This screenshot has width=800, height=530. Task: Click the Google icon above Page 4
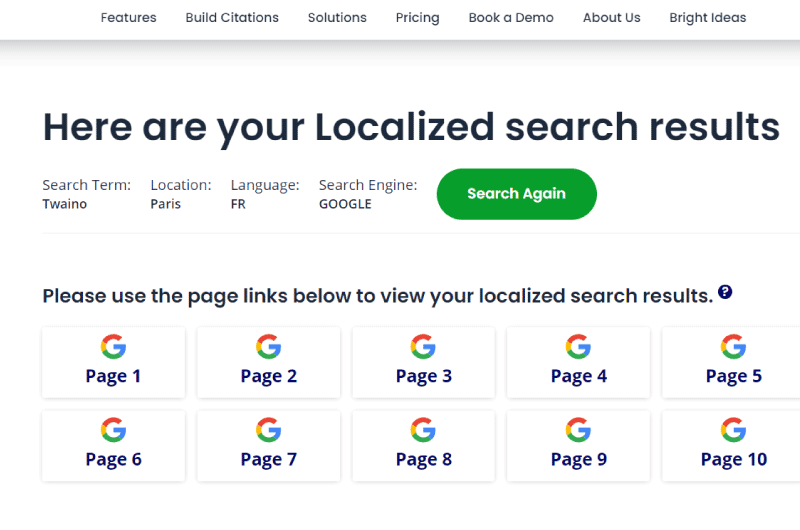(x=578, y=347)
